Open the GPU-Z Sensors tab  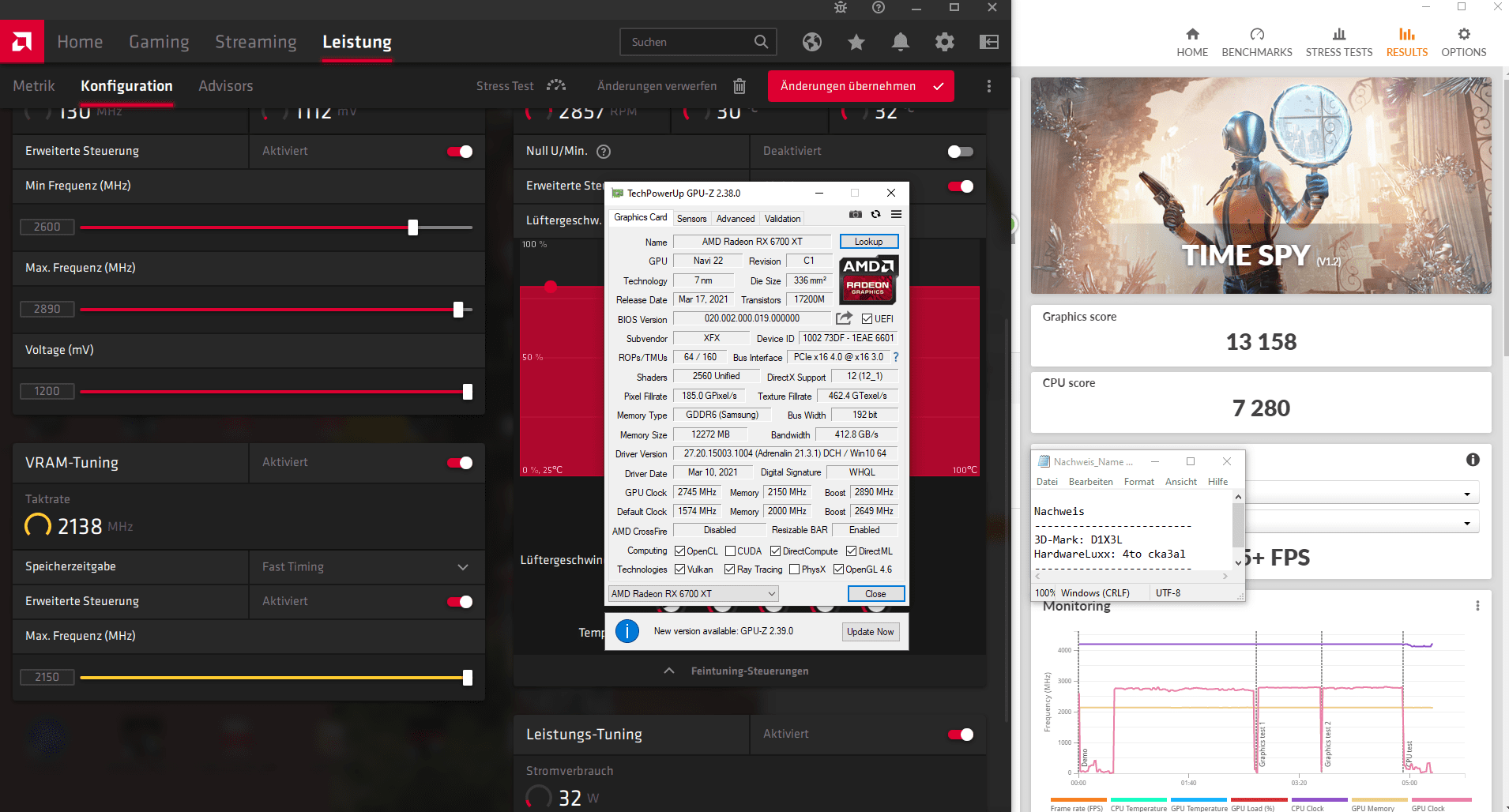click(692, 219)
